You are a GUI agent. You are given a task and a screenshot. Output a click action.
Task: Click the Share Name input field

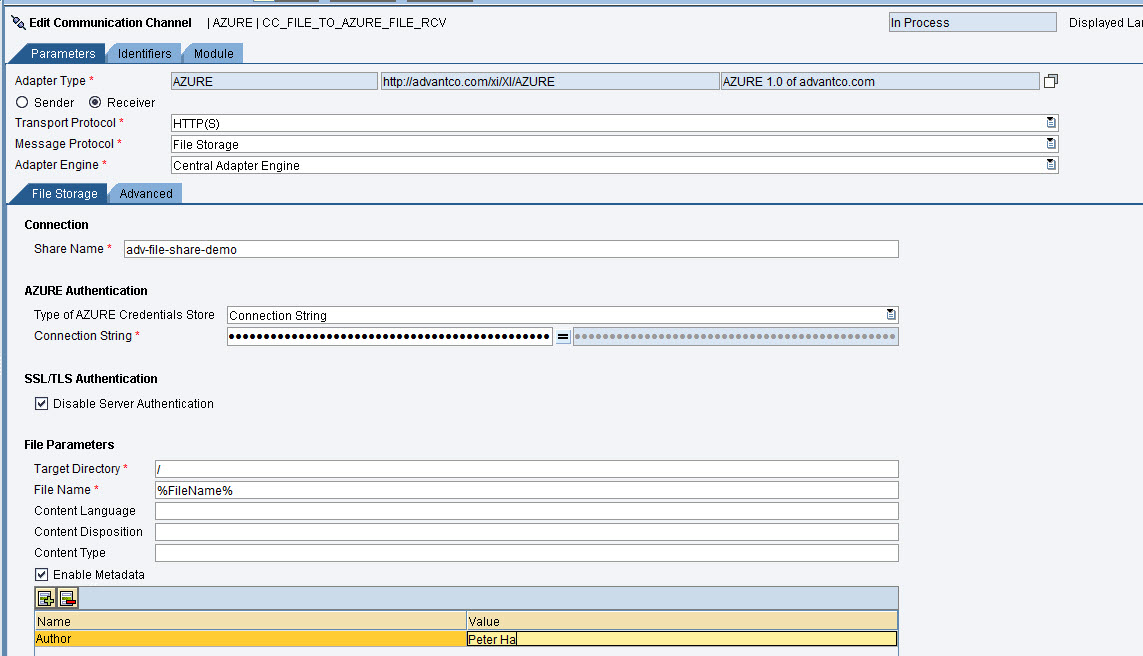click(511, 249)
